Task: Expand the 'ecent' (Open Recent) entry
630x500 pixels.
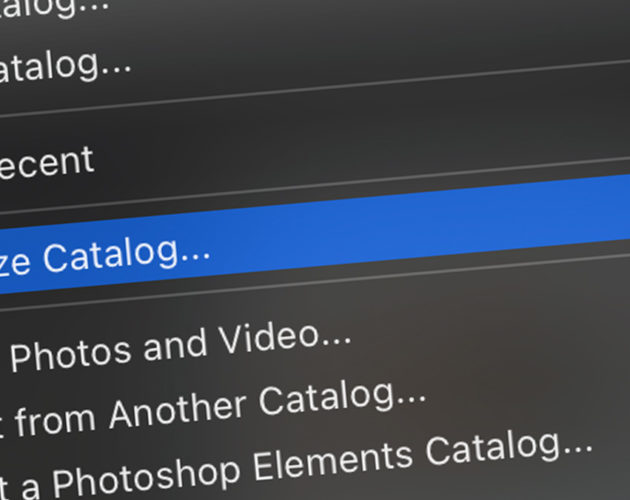Action: (46, 163)
